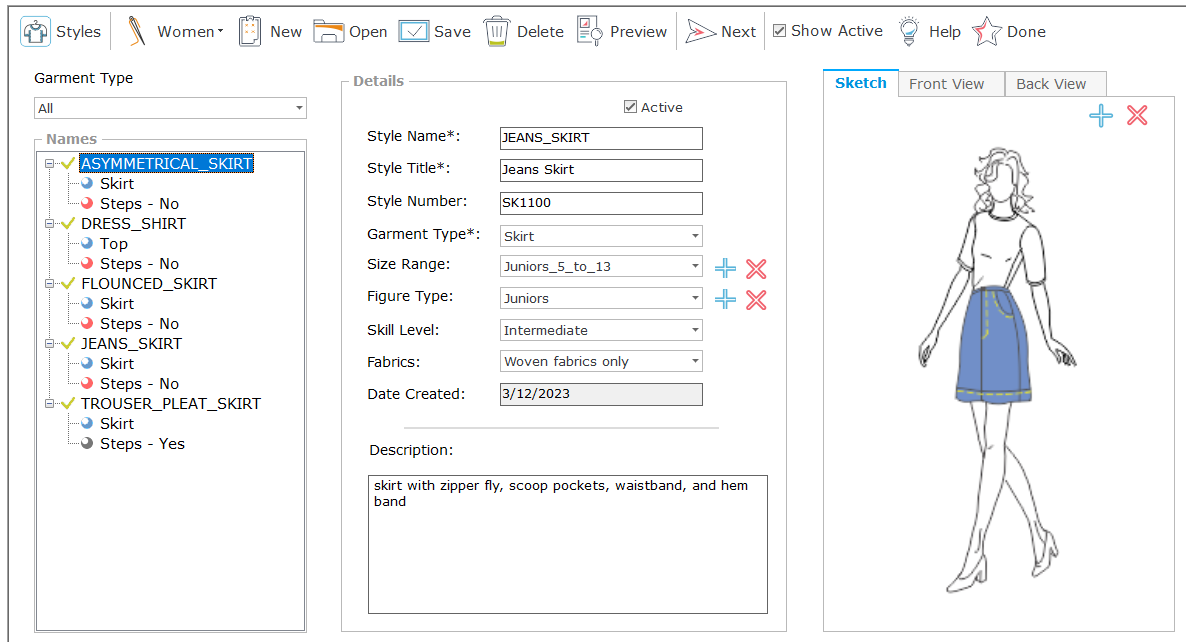
Task: Select JEANS_SKIRT in the names tree
Action: 131,344
